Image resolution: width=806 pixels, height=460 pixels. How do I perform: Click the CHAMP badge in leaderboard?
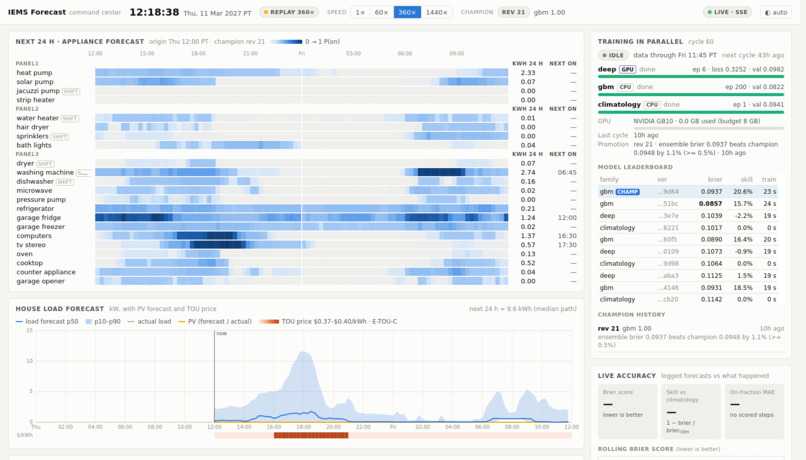tap(628, 192)
